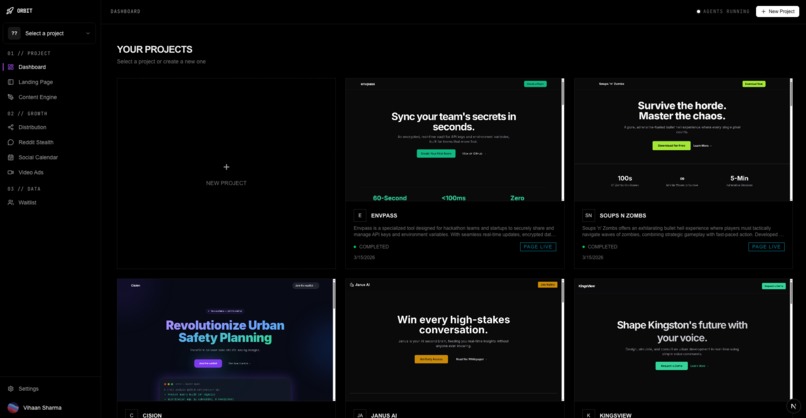806x418 pixels.
Task: Click the CISION project title
Action: point(152,415)
